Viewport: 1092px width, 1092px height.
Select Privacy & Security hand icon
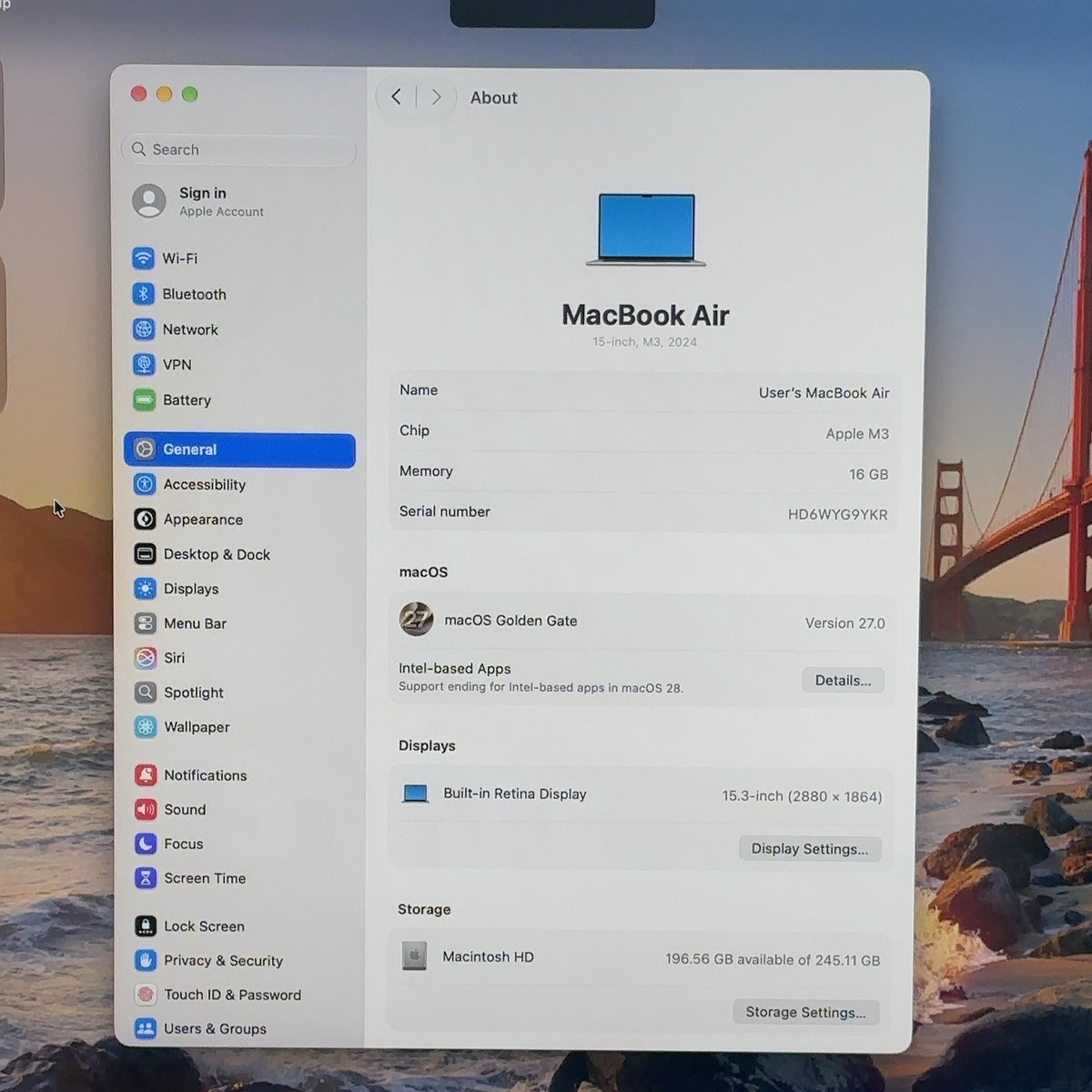[x=146, y=961]
